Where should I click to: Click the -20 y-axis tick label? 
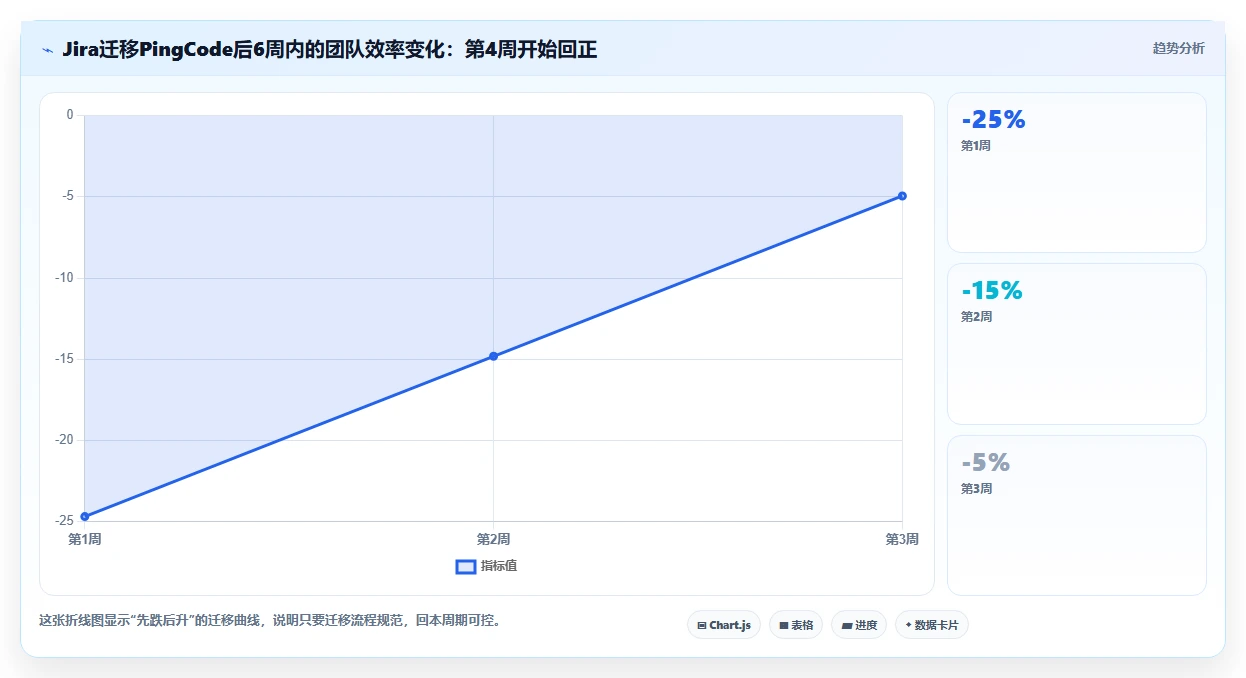(x=65, y=440)
